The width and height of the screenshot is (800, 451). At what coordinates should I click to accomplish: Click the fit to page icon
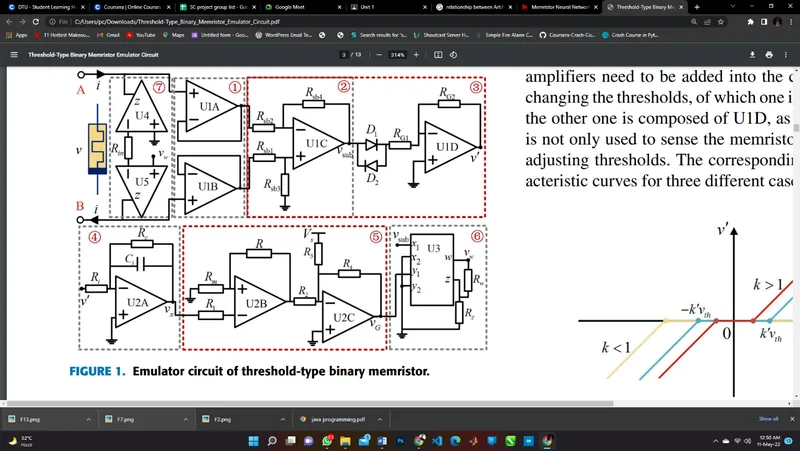[x=438, y=55]
